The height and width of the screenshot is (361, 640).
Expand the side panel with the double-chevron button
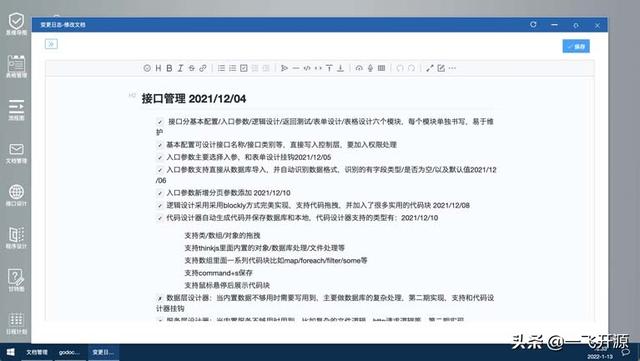pyautogui.click(x=51, y=44)
